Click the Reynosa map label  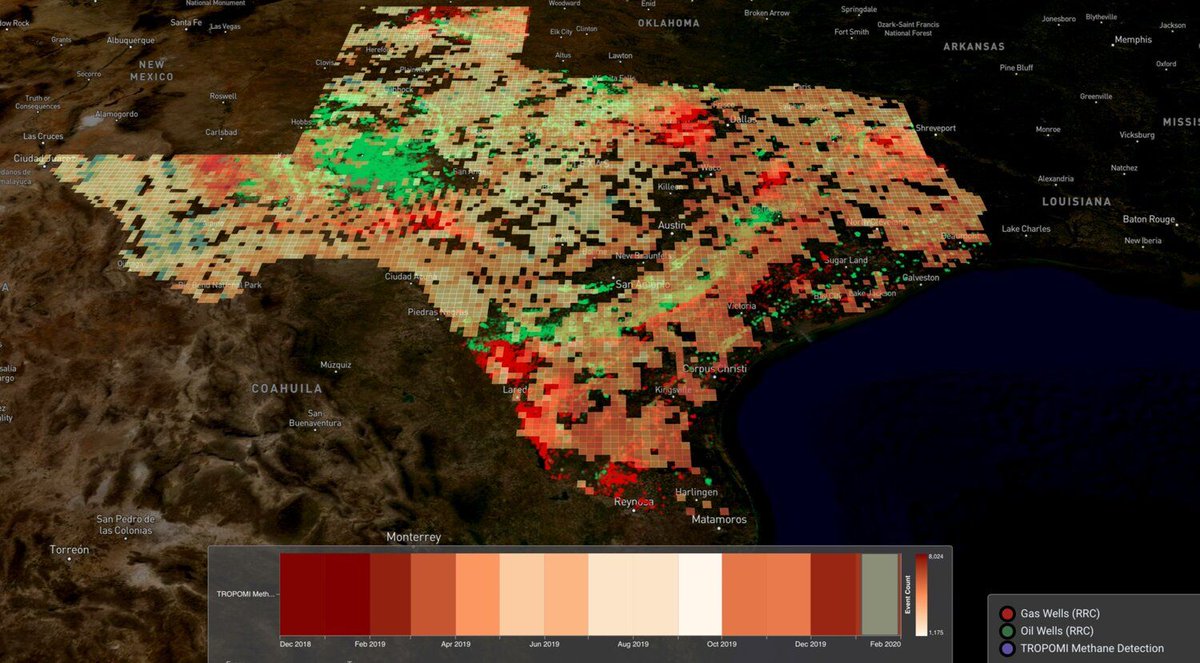click(635, 502)
